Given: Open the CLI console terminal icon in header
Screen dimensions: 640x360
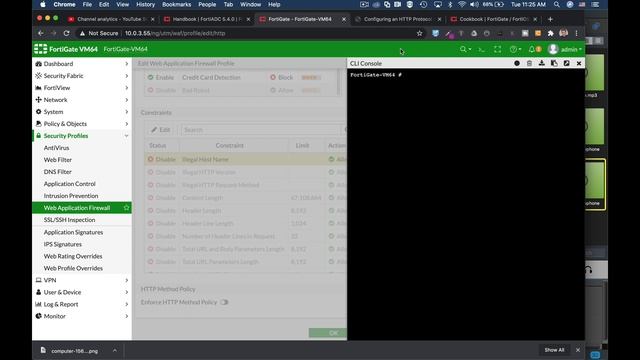Looking at the screenshot, I should (481, 49).
